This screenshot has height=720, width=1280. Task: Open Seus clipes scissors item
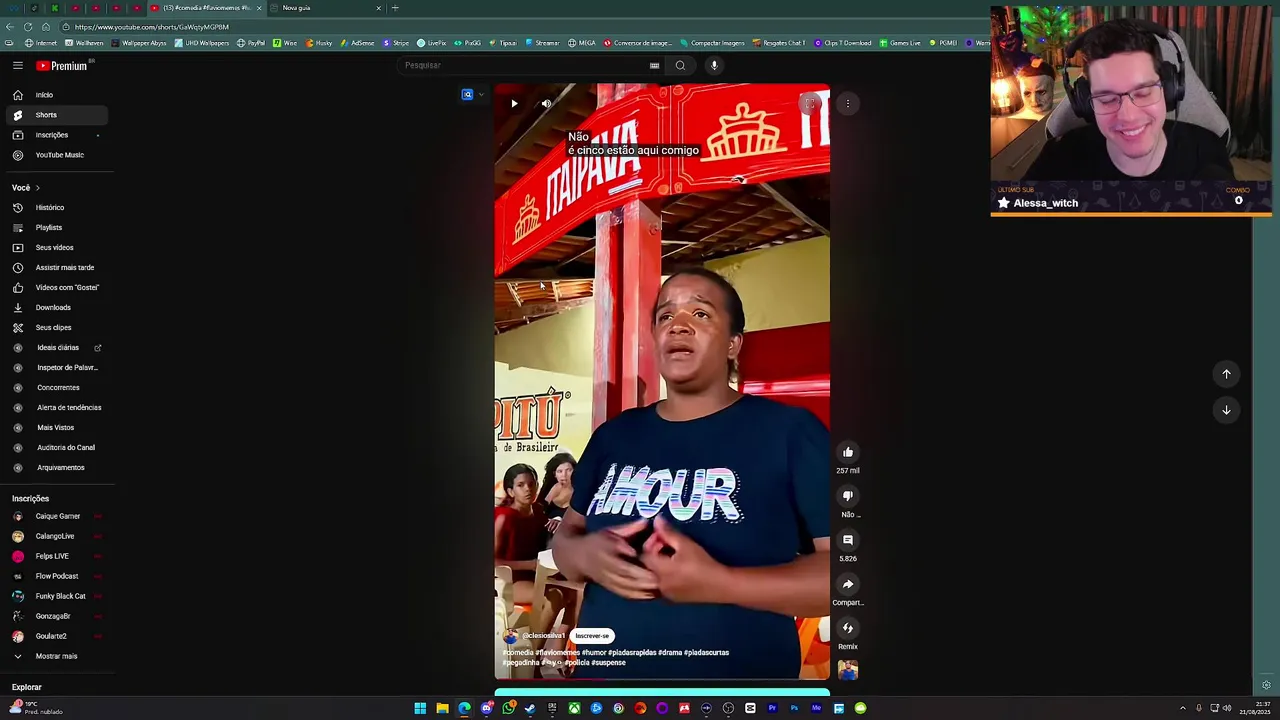tap(55, 328)
